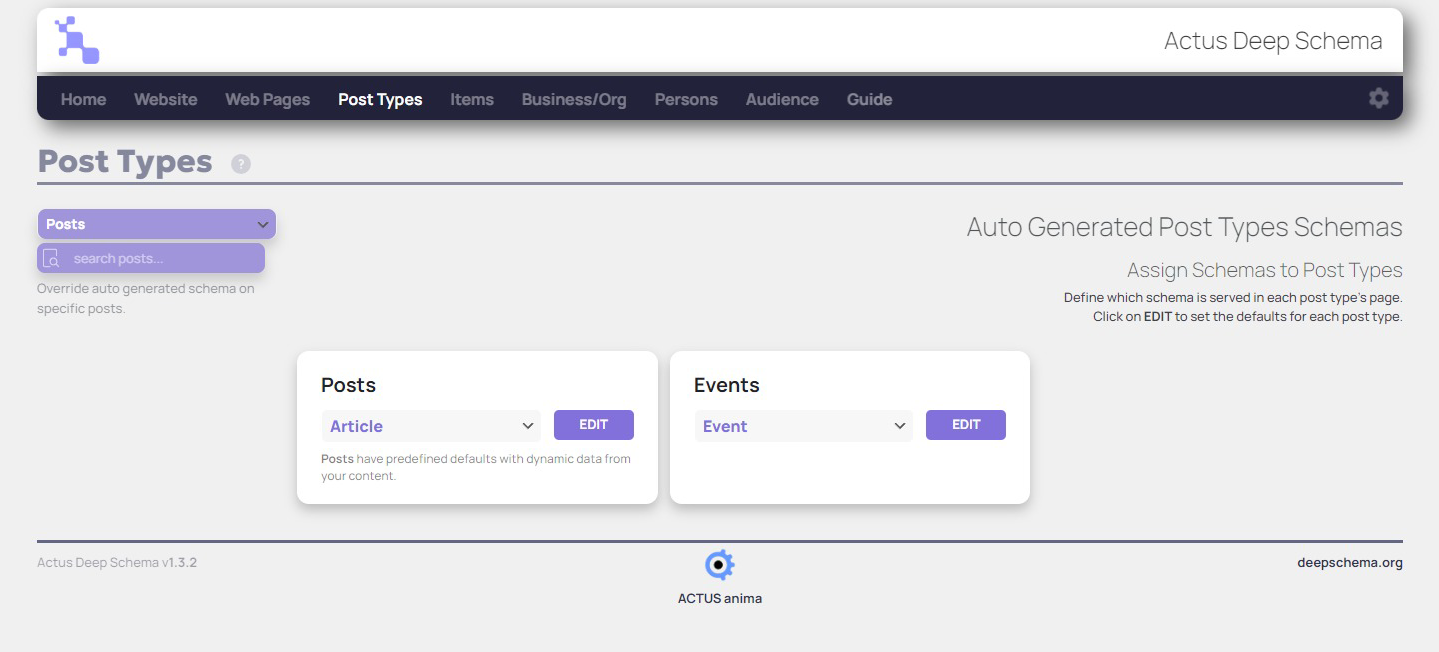Click the Actus Deep Schema v1.3.2 text
This screenshot has width=1439, height=652.
click(x=117, y=562)
